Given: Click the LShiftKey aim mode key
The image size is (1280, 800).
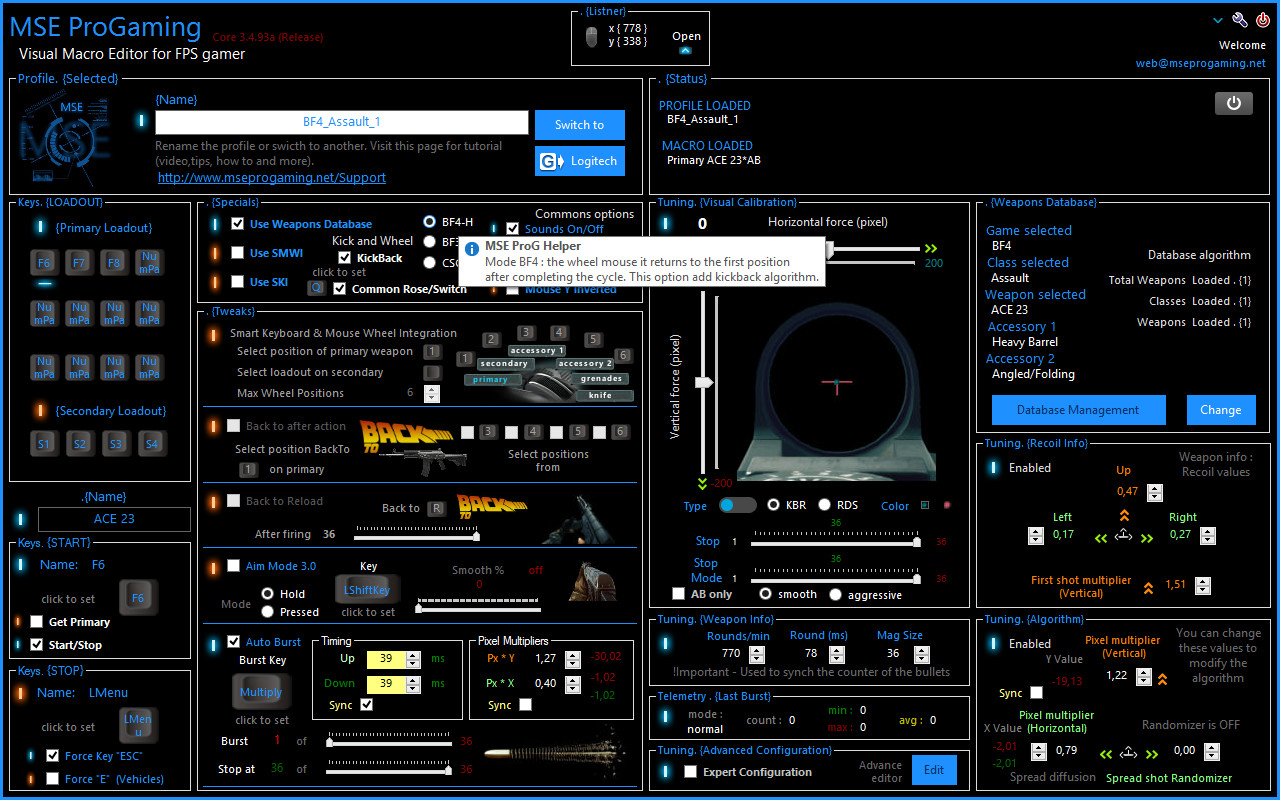Looking at the screenshot, I should pyautogui.click(x=367, y=590).
